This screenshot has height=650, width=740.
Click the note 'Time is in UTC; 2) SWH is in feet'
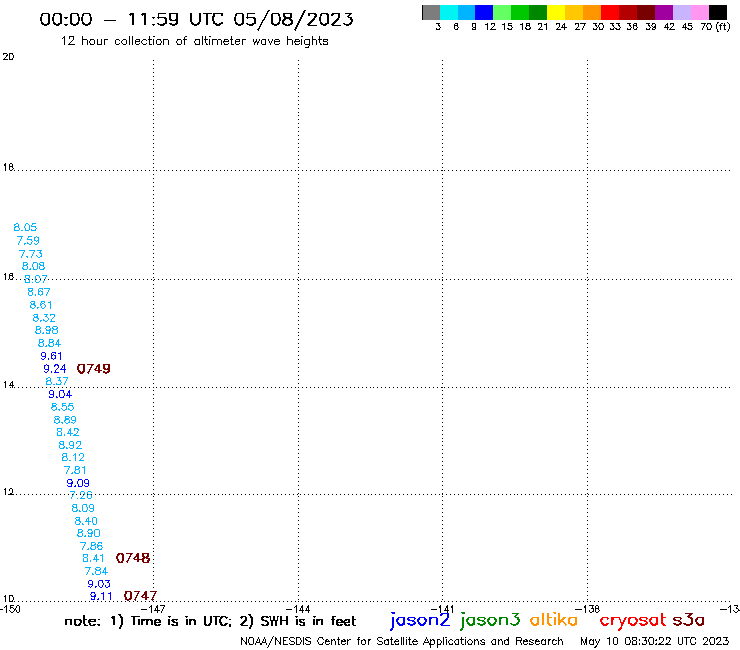[x=244, y=621]
